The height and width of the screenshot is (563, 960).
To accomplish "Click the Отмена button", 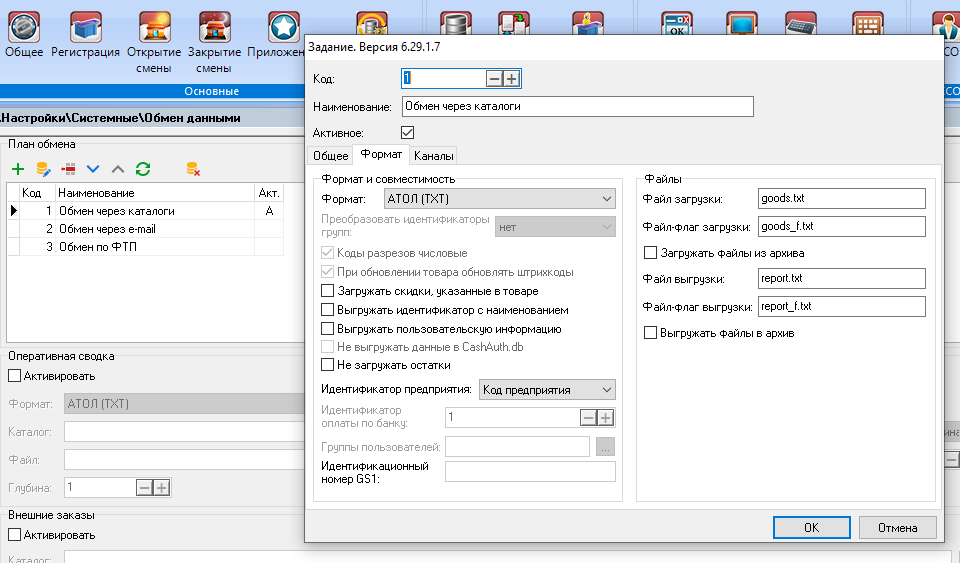I will click(x=898, y=528).
